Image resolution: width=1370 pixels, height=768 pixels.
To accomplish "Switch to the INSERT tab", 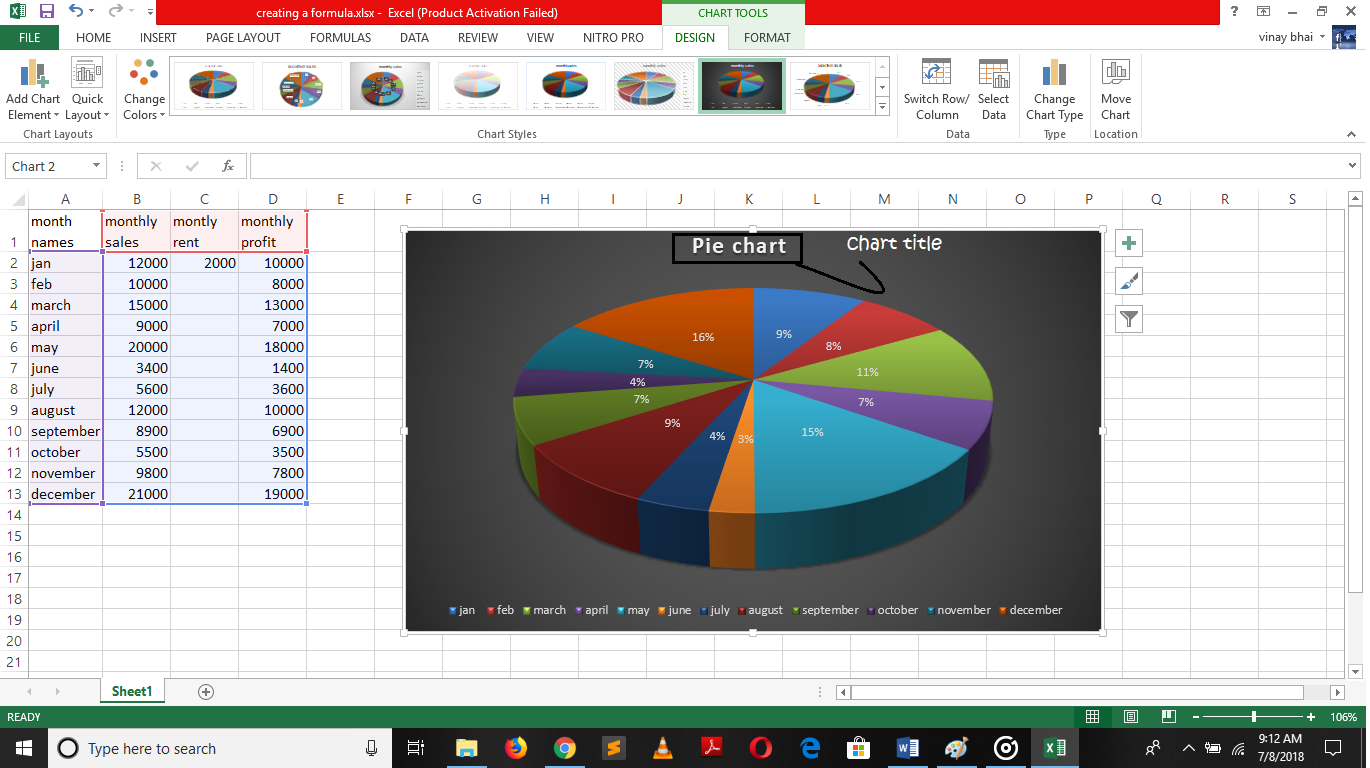I will 158,38.
